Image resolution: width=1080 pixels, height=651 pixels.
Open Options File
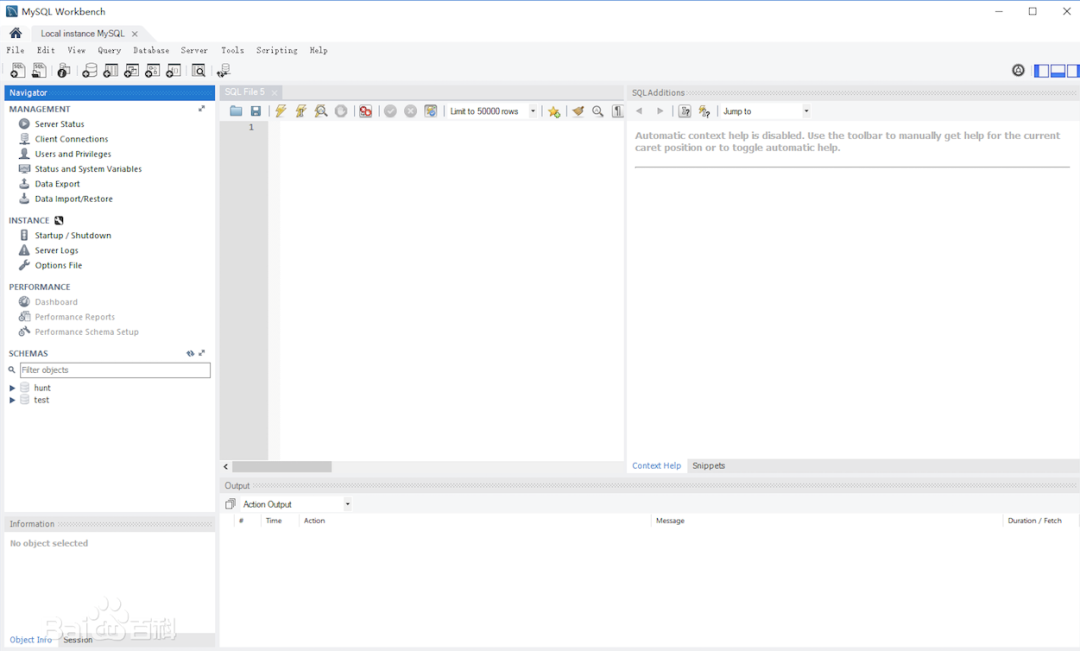59,265
